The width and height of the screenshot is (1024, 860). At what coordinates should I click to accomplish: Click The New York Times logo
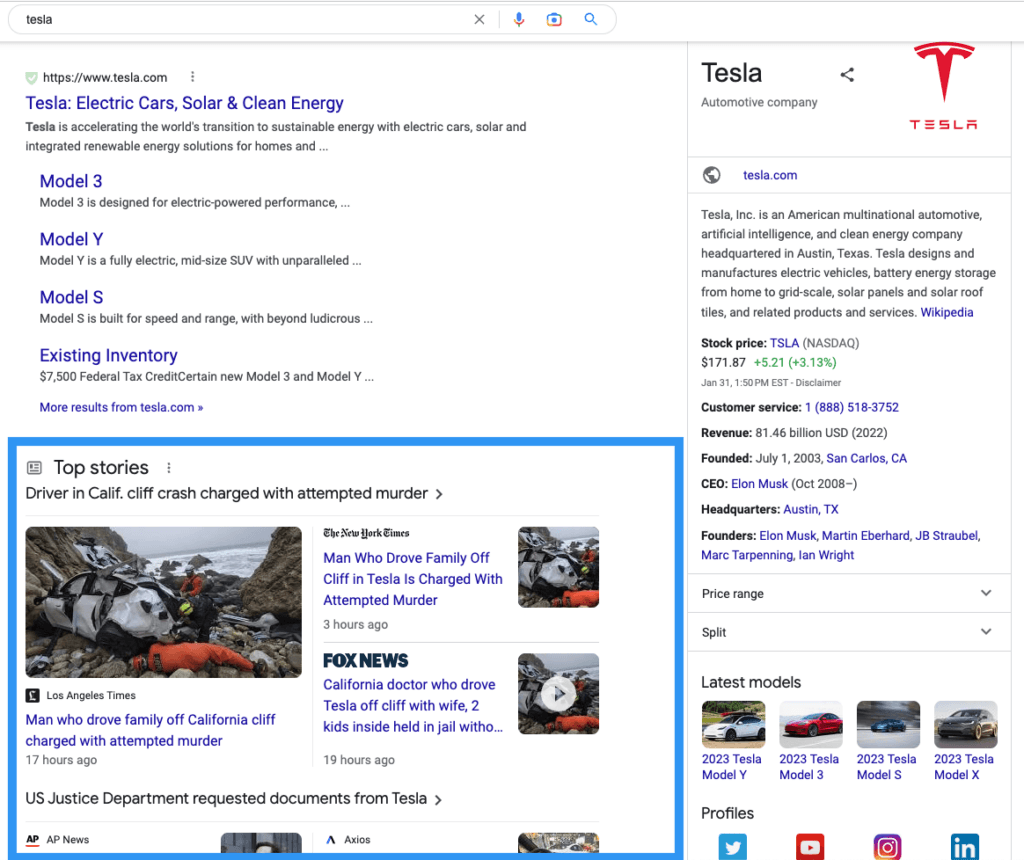[366, 533]
